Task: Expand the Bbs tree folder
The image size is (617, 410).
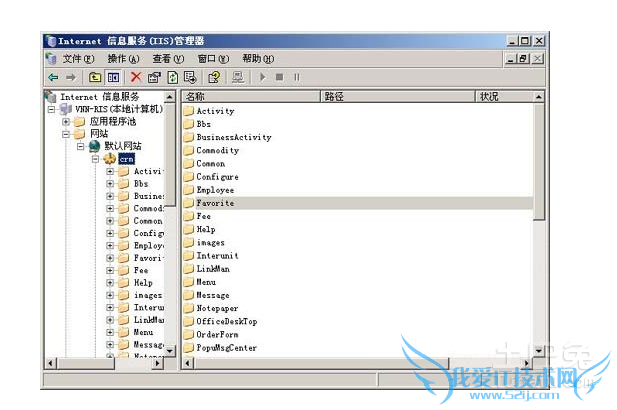Action: point(110,184)
